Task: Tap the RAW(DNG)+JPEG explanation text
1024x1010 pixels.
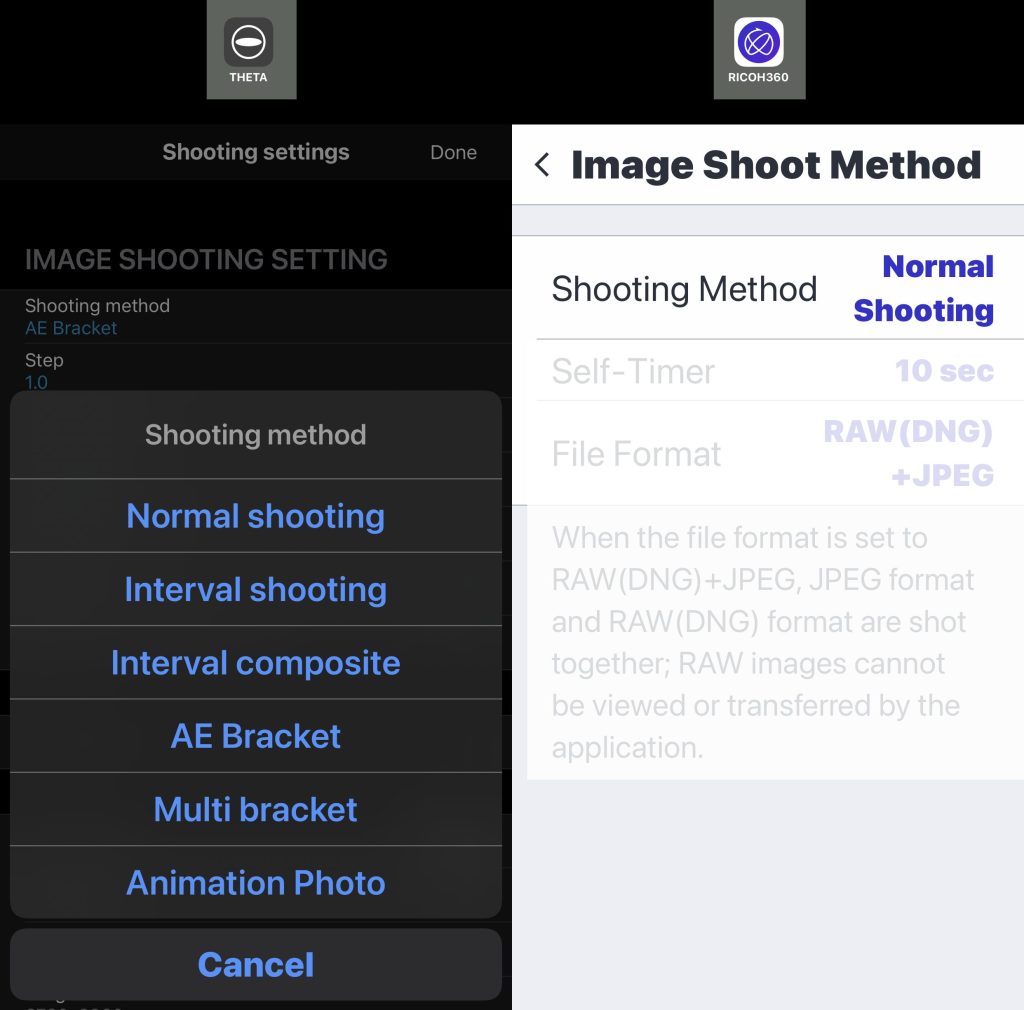Action: point(763,642)
